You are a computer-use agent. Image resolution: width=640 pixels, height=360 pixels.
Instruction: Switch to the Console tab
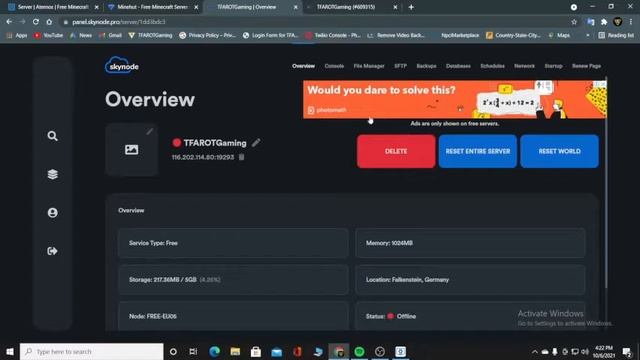tap(334, 66)
